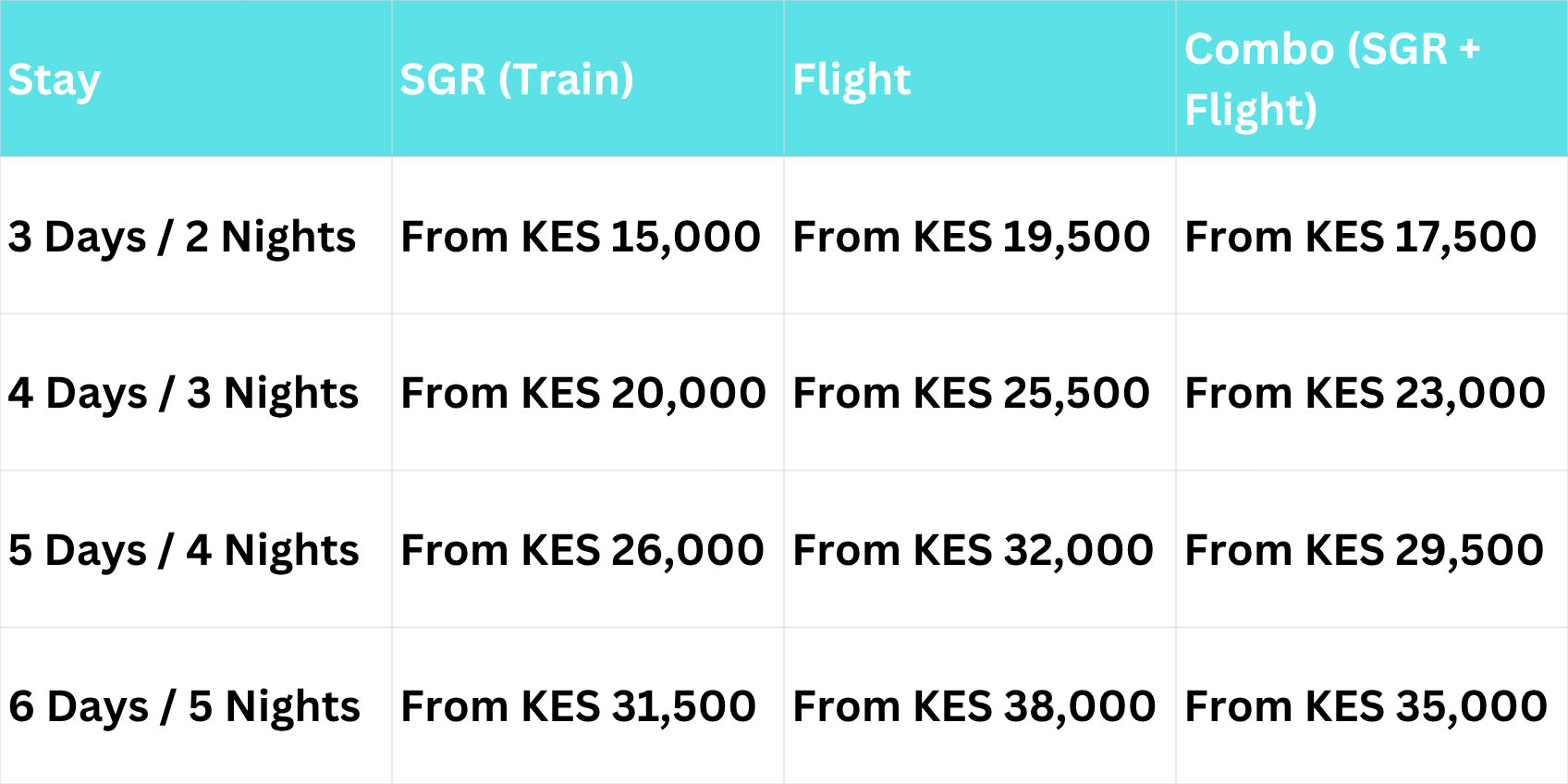The image size is (1568, 784).
Task: Select the From KES 20,000 train price
Action: click(x=583, y=393)
